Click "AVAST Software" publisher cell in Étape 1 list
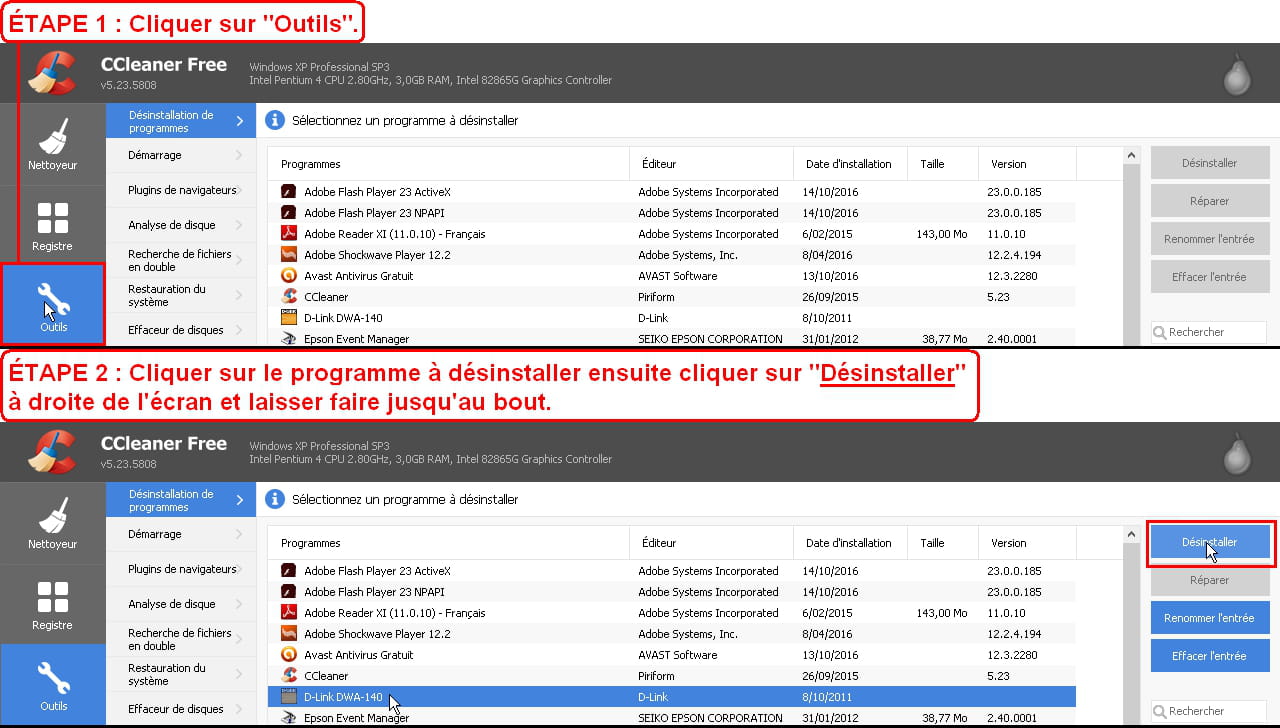This screenshot has width=1280, height=728. [678, 276]
